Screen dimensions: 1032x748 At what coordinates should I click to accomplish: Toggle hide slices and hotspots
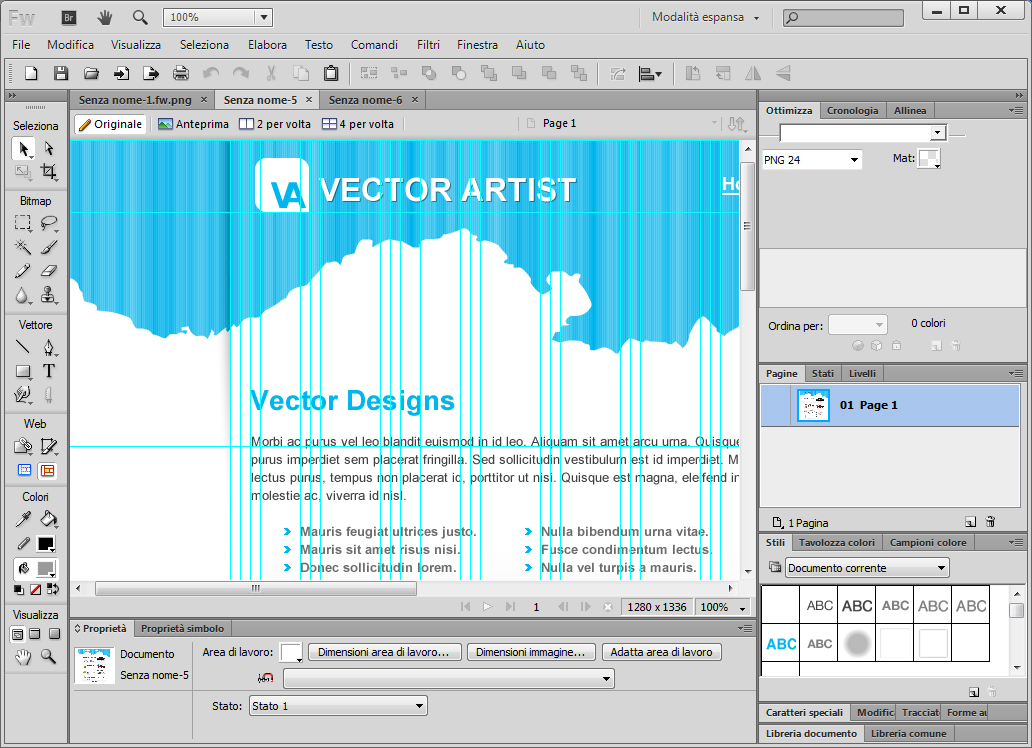(x=24, y=470)
